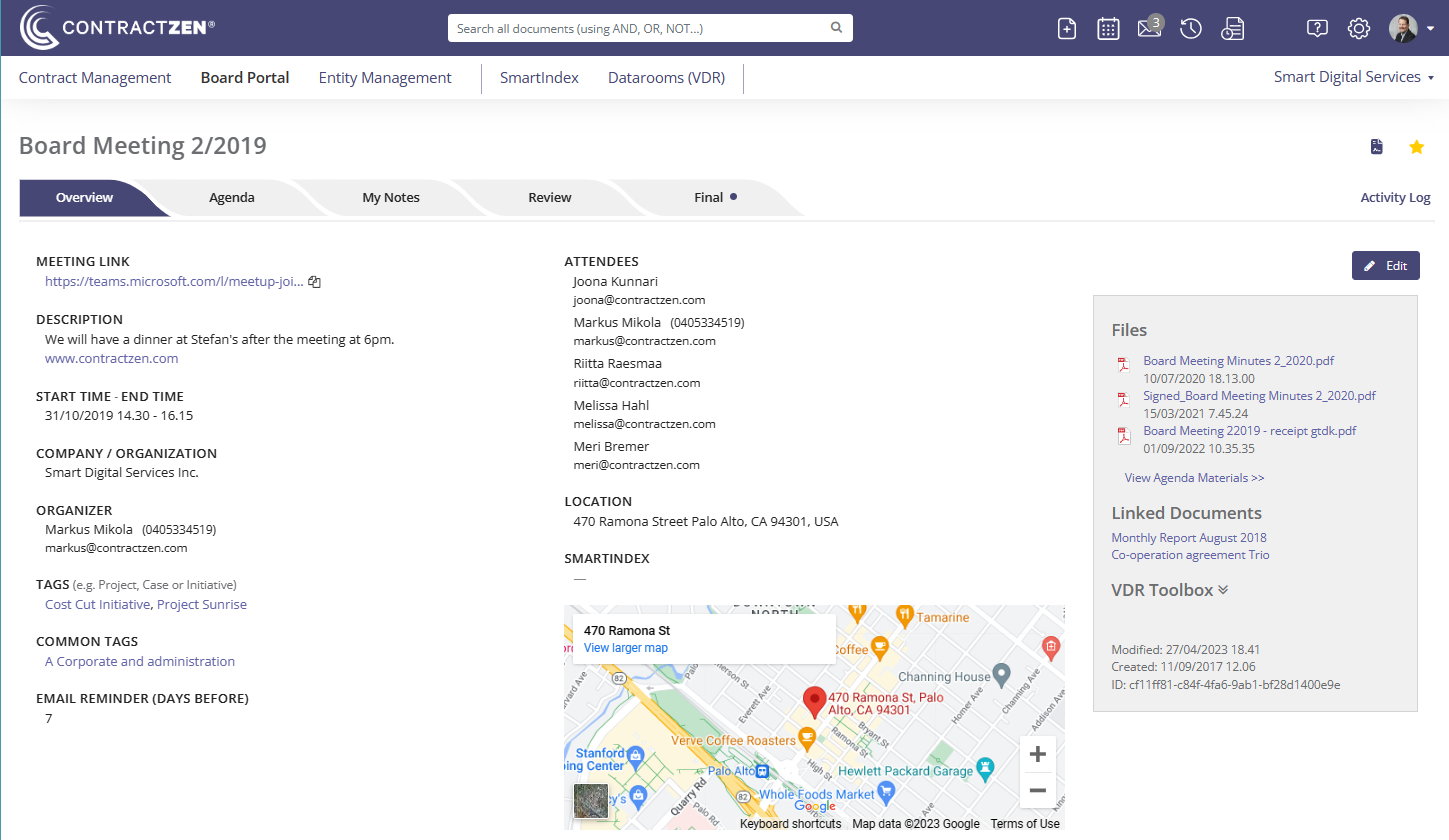
Task: Click the Hewlett Packard Garage map marker
Action: 987,768
